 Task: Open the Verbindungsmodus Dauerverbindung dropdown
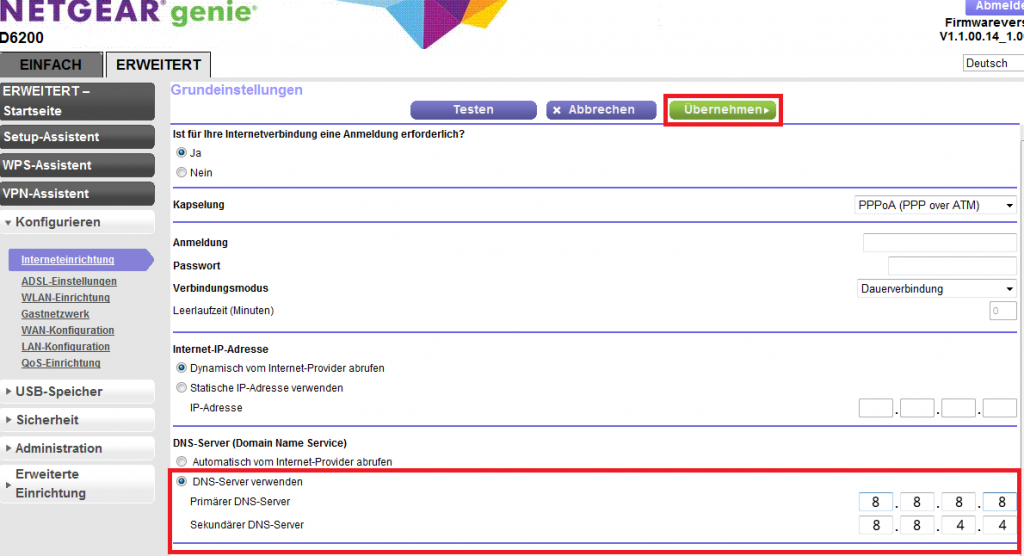pyautogui.click(x=936, y=289)
